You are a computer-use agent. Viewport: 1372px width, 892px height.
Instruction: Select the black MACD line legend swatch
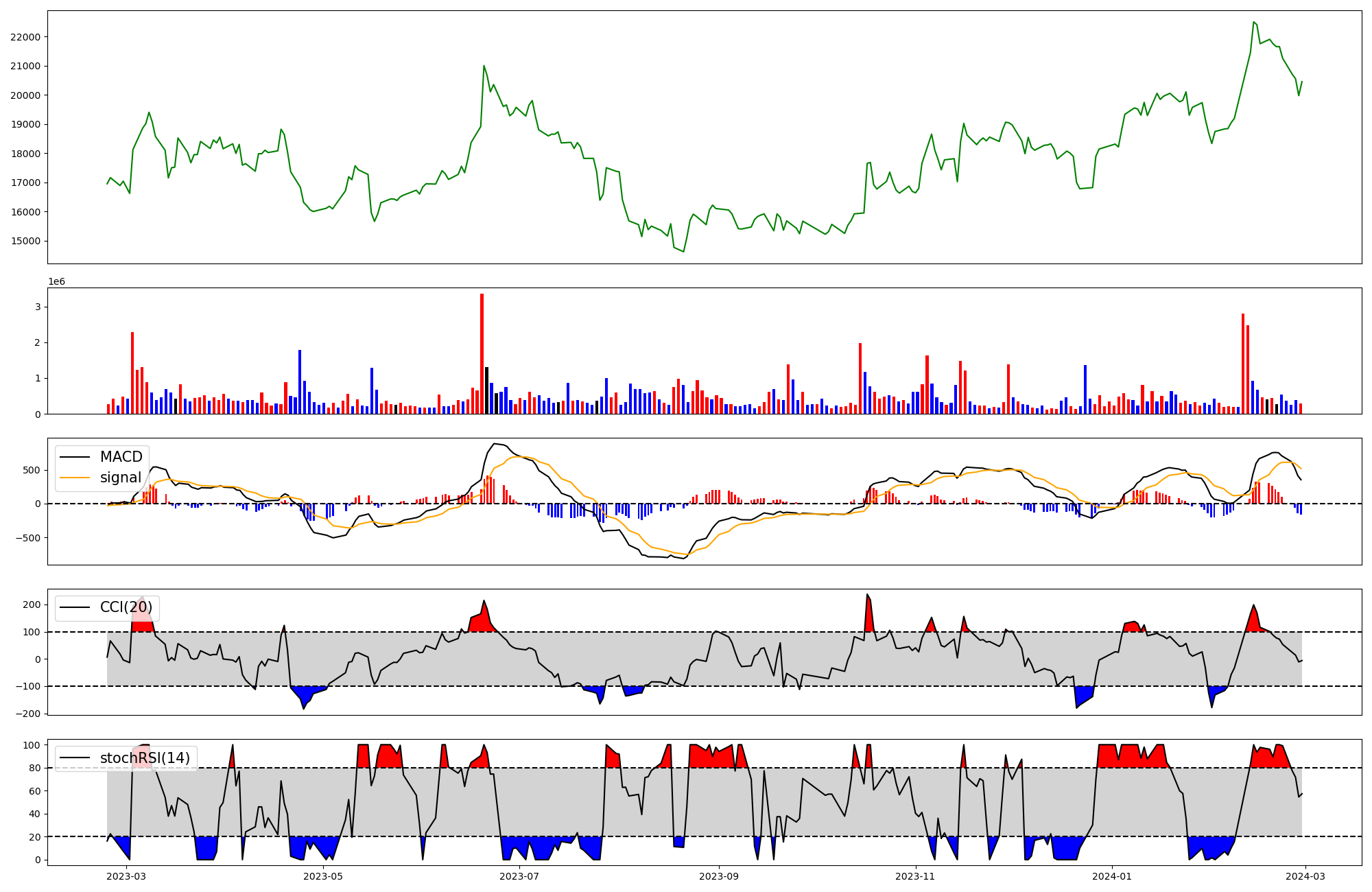click(75, 457)
